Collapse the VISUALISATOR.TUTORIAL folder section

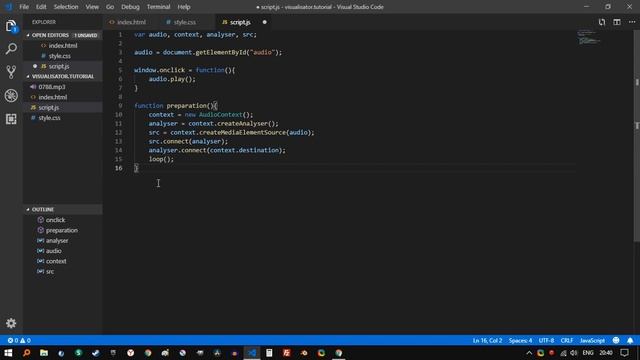coord(62,76)
